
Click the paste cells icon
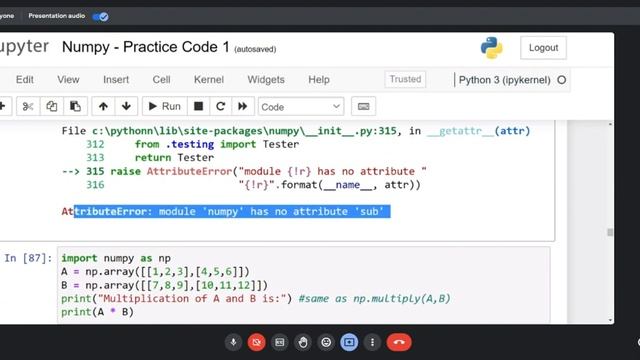75,107
